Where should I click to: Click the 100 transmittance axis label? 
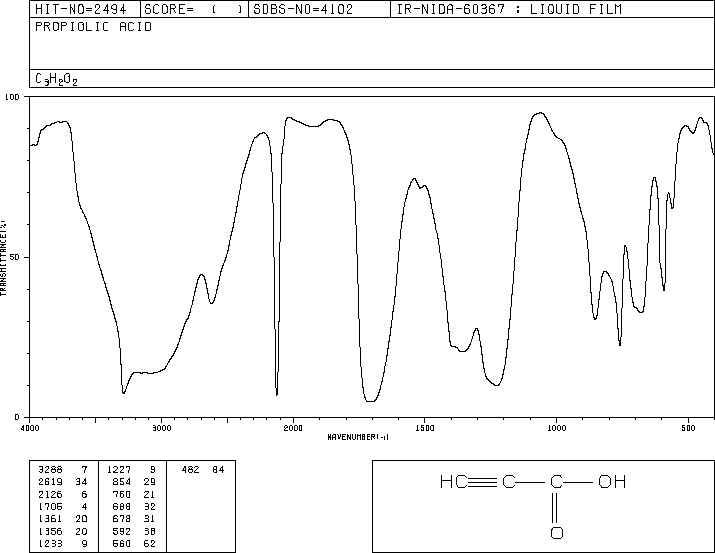(x=12, y=97)
